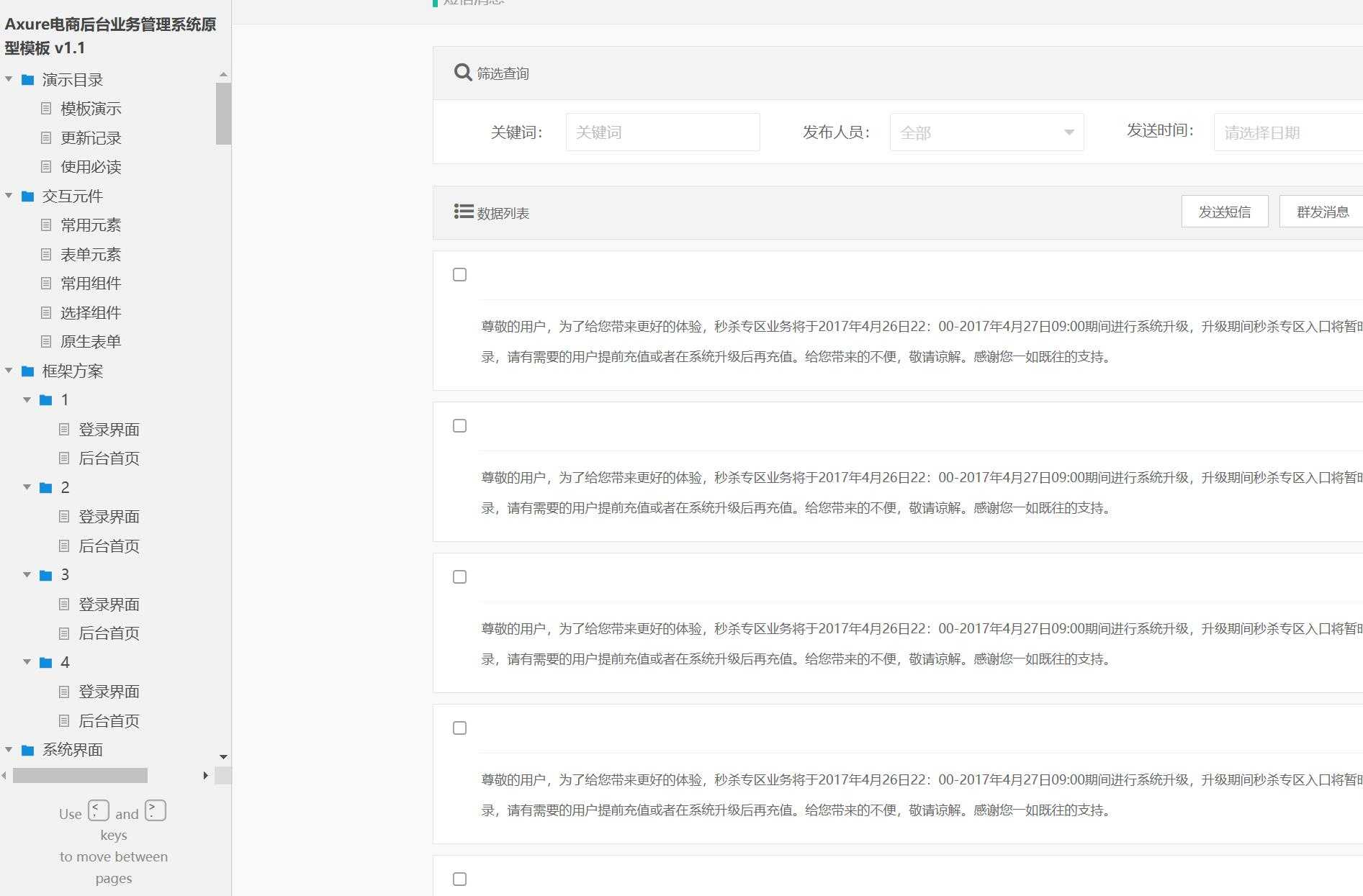Click the folder icon of 交互元件
This screenshot has width=1363, height=896.
tap(28, 196)
